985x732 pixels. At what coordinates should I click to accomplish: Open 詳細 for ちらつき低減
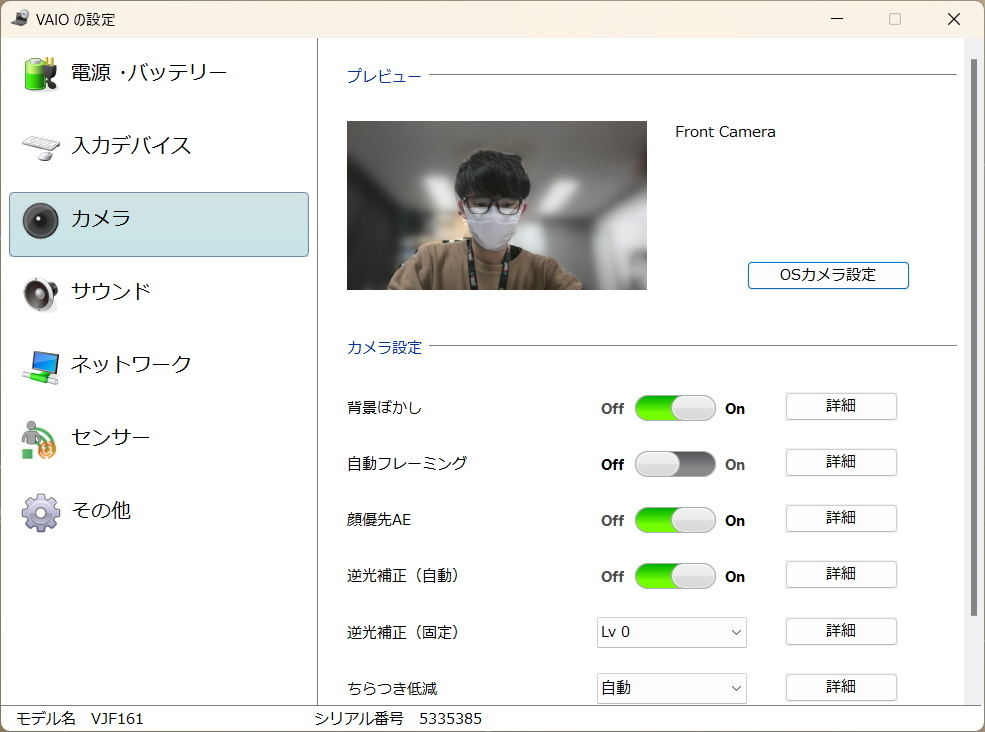tap(841, 687)
